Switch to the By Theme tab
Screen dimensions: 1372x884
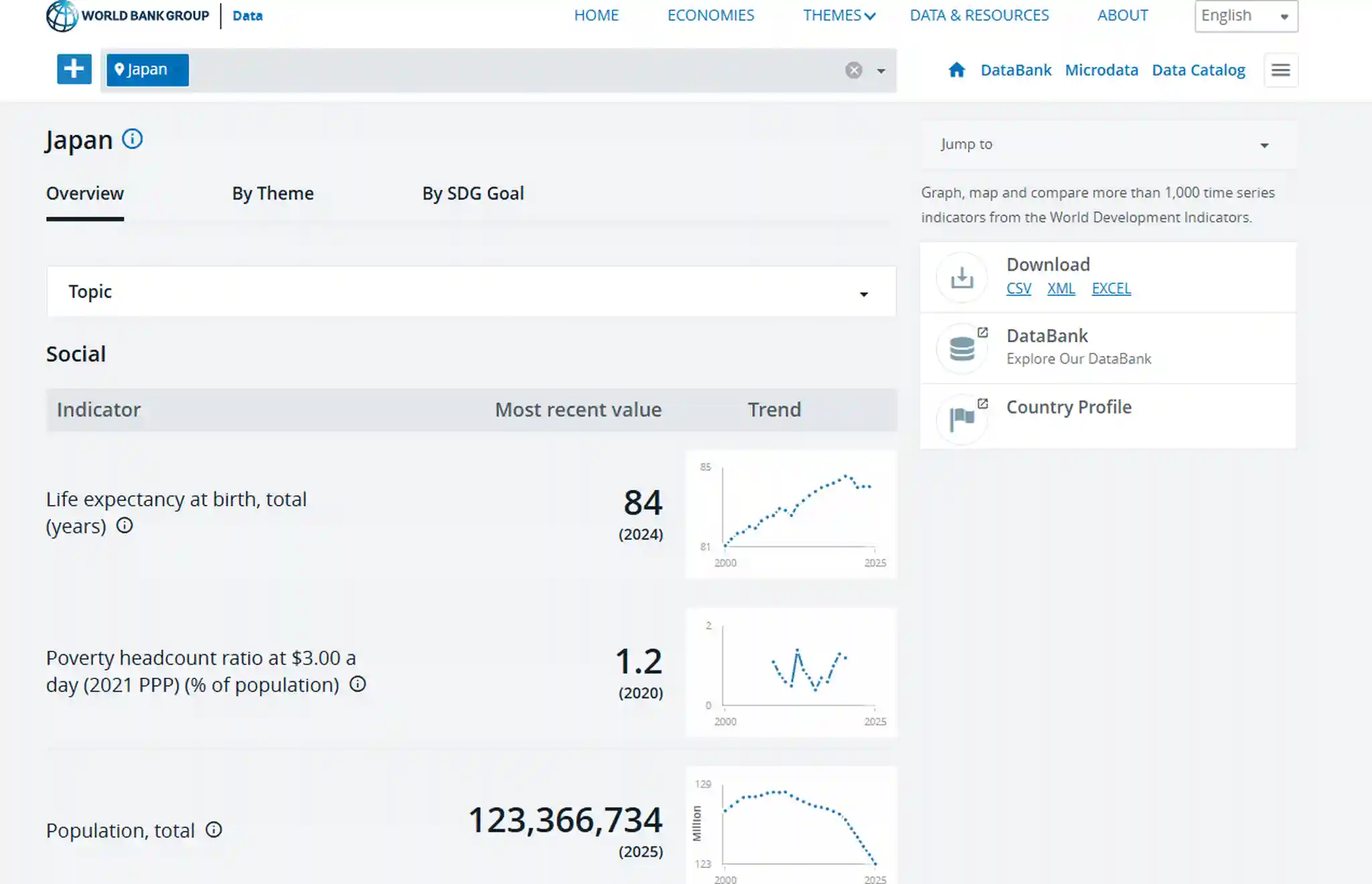273,194
